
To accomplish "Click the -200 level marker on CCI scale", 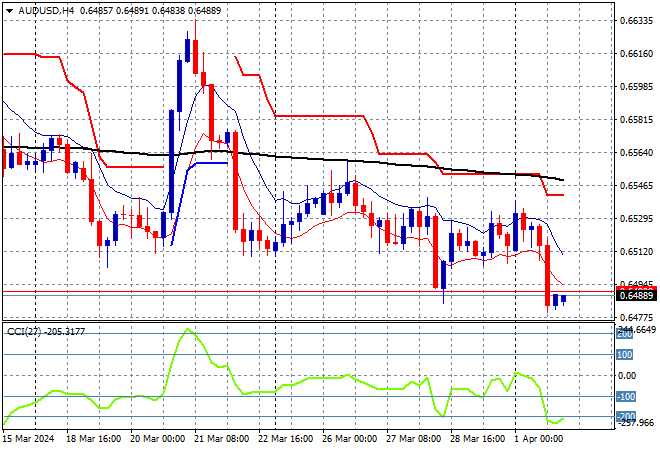I will click(625, 417).
